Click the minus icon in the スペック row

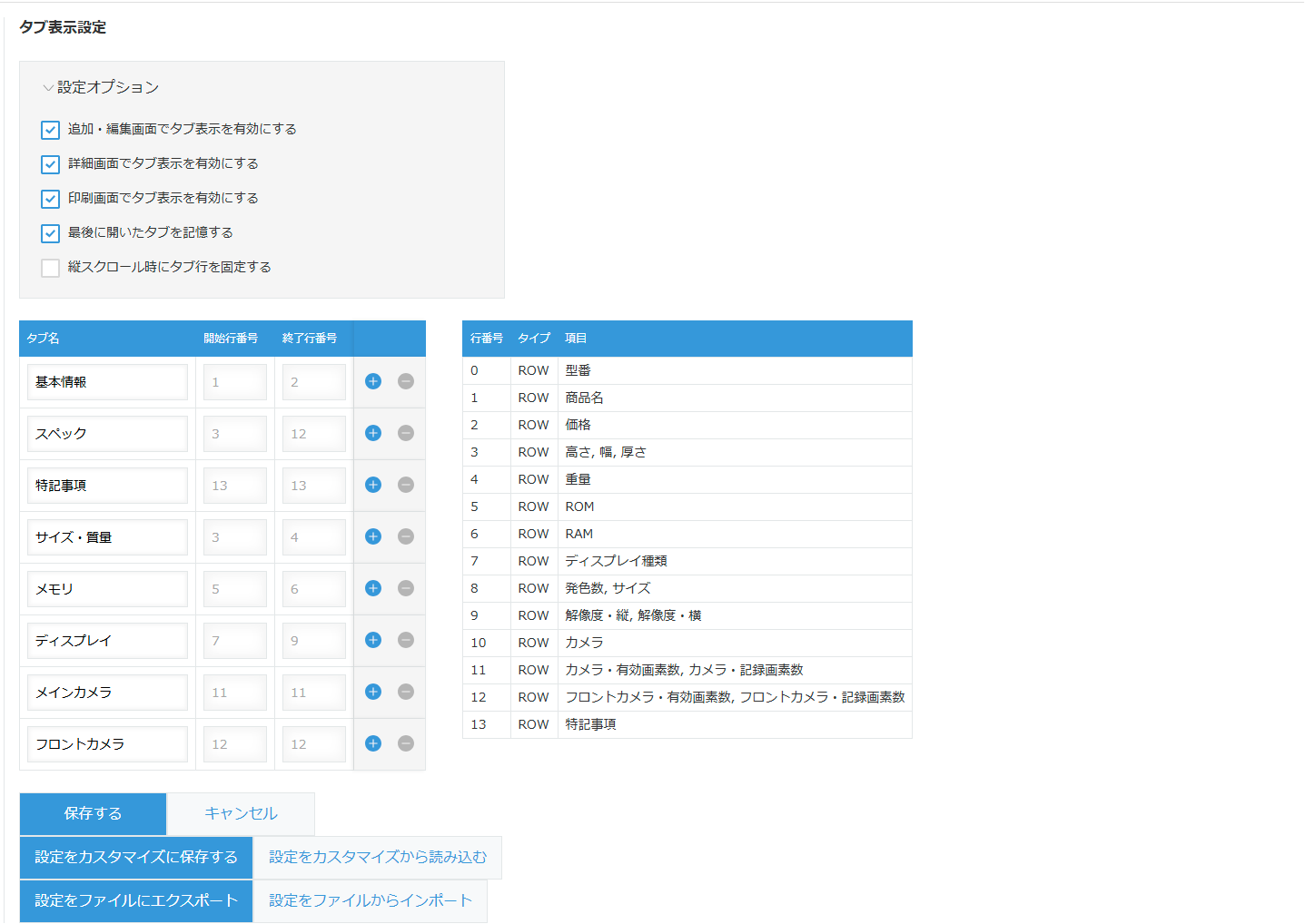click(406, 433)
